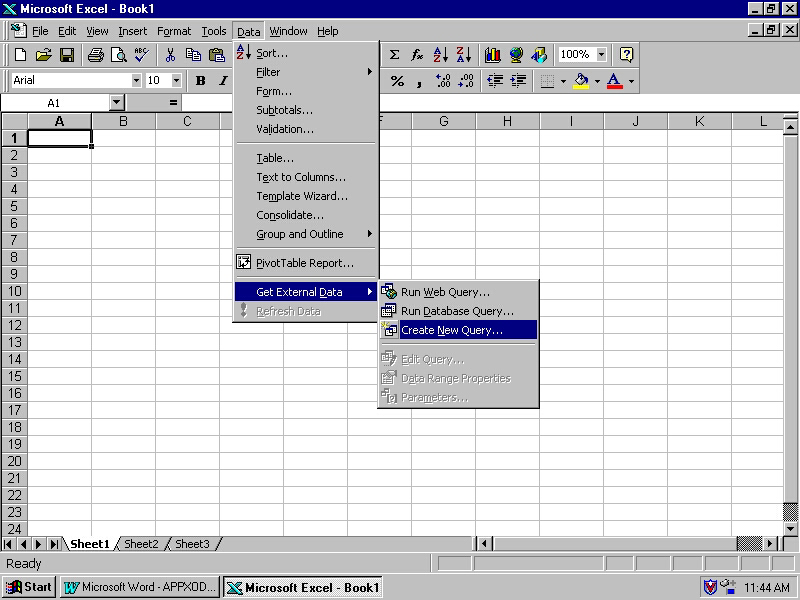The height and width of the screenshot is (600, 800).
Task: Click the antivirus shield tray icon
Action: [710, 587]
